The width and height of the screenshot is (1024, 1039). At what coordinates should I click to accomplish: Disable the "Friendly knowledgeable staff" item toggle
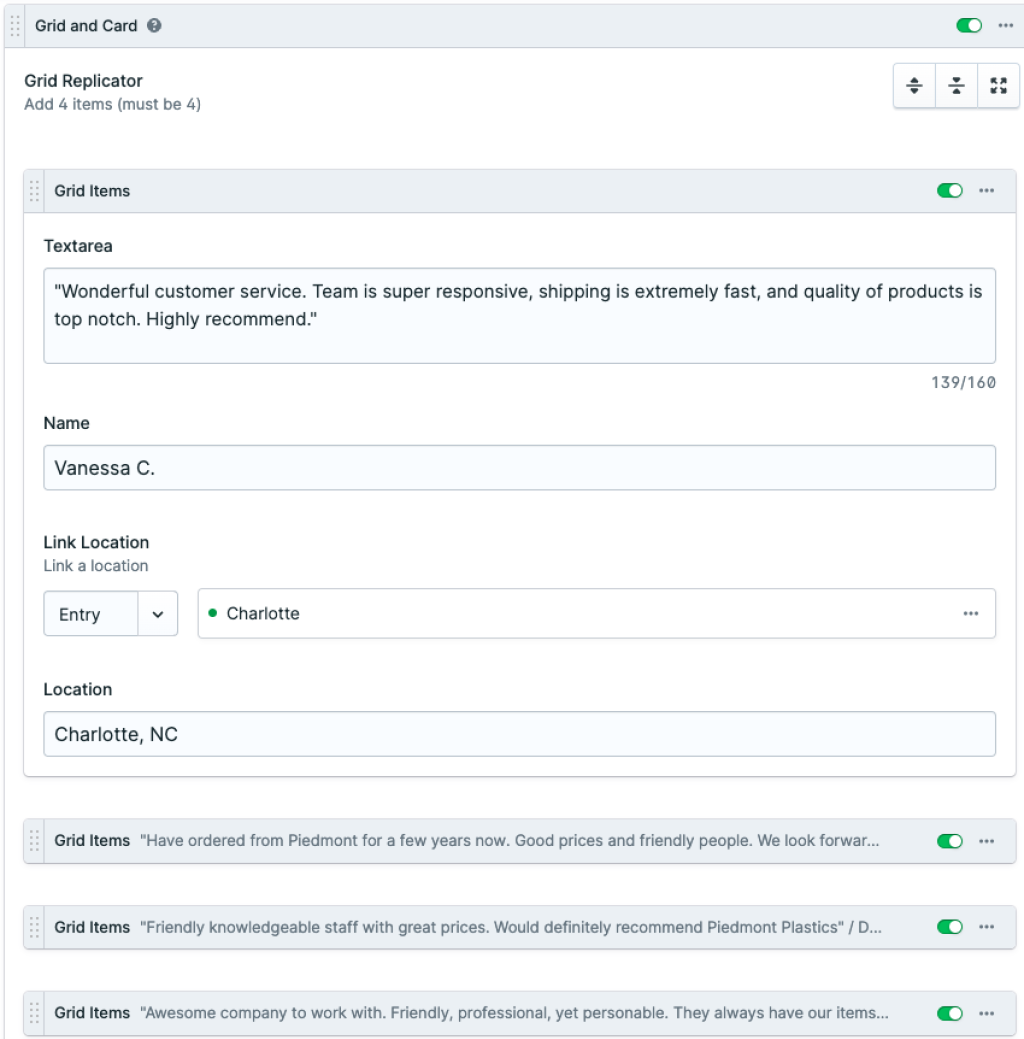coord(949,927)
